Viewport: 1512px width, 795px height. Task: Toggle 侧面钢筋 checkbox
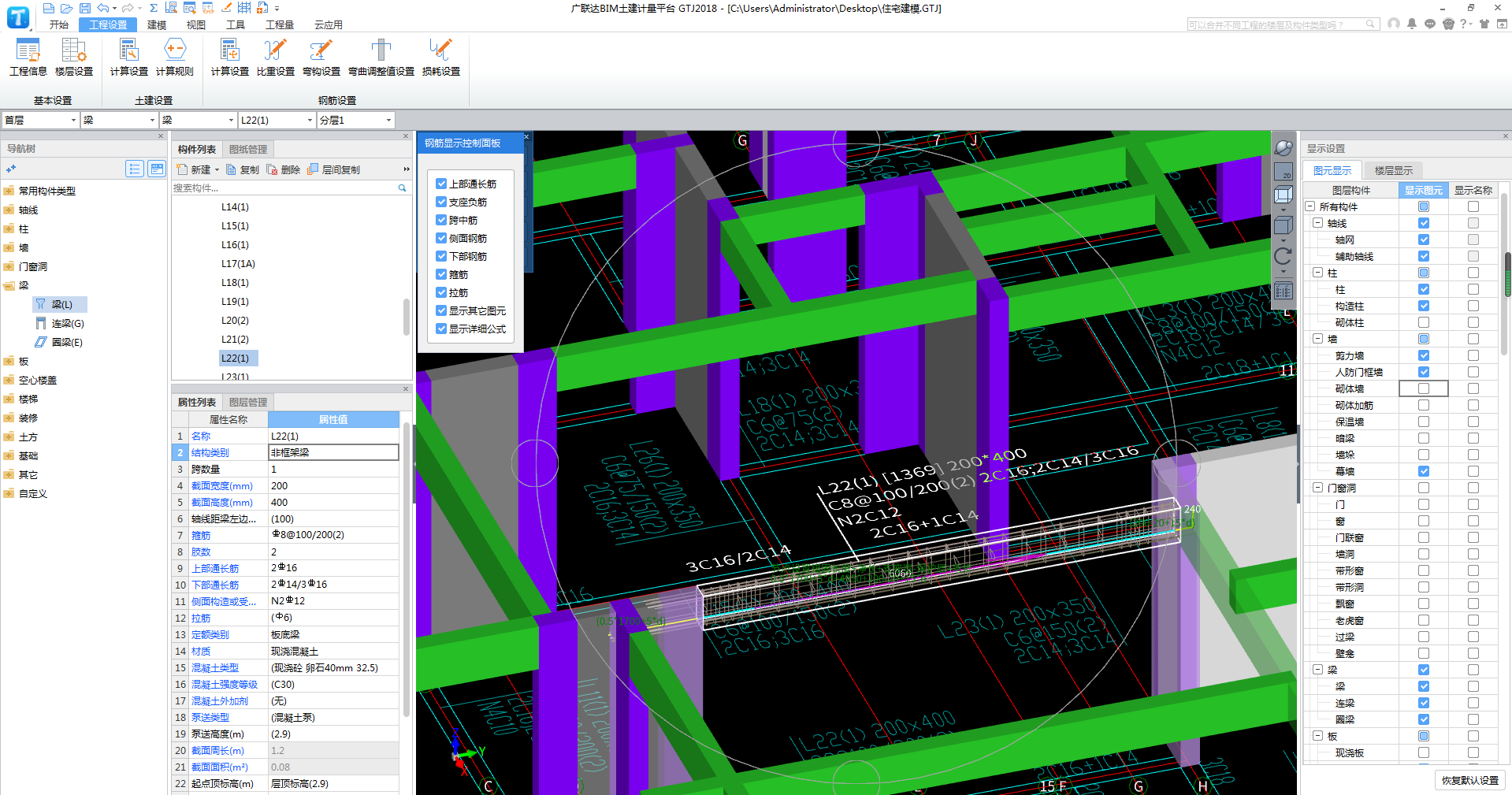(441, 238)
